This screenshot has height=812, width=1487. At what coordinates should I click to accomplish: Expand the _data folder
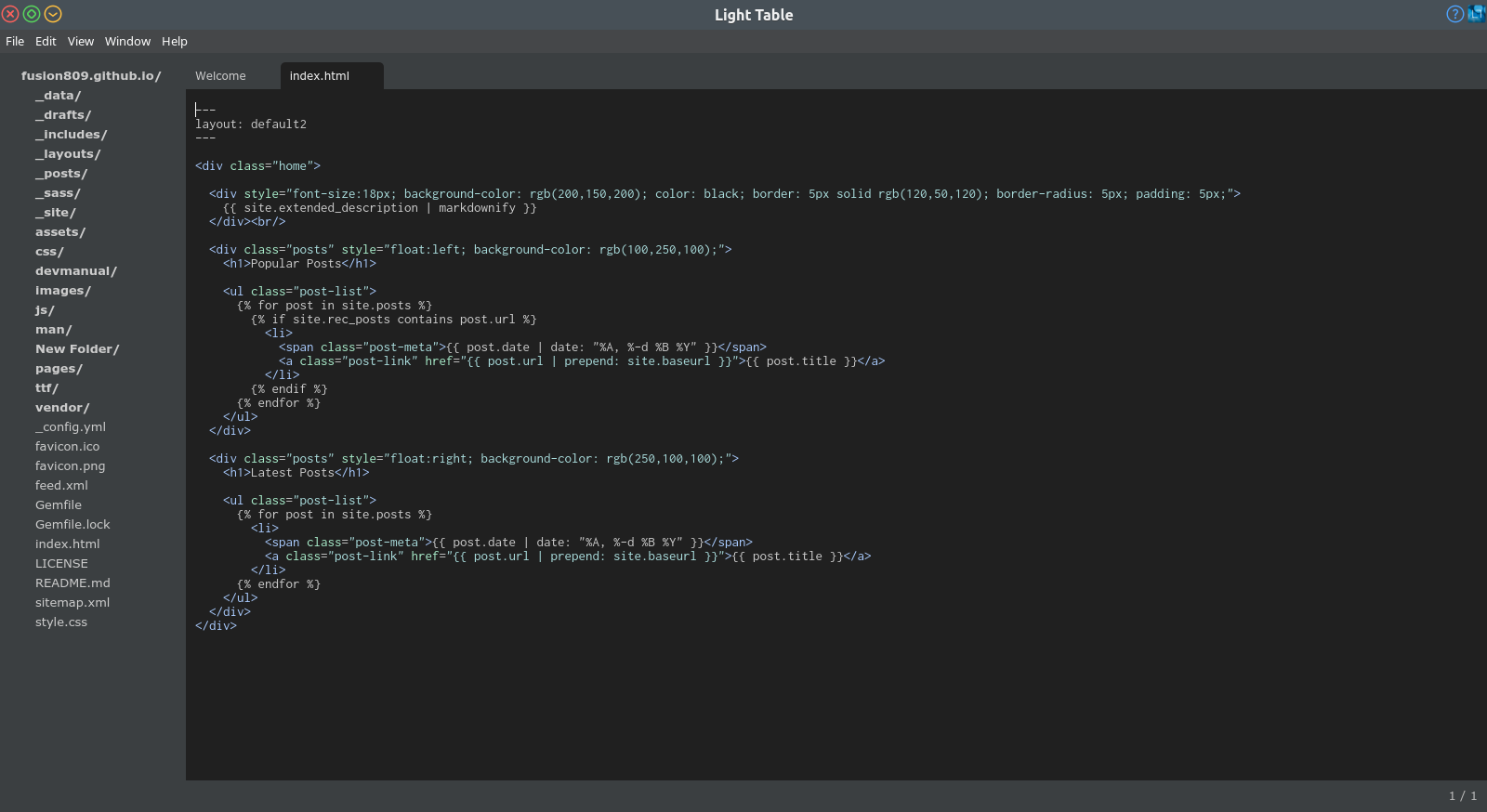pos(58,96)
